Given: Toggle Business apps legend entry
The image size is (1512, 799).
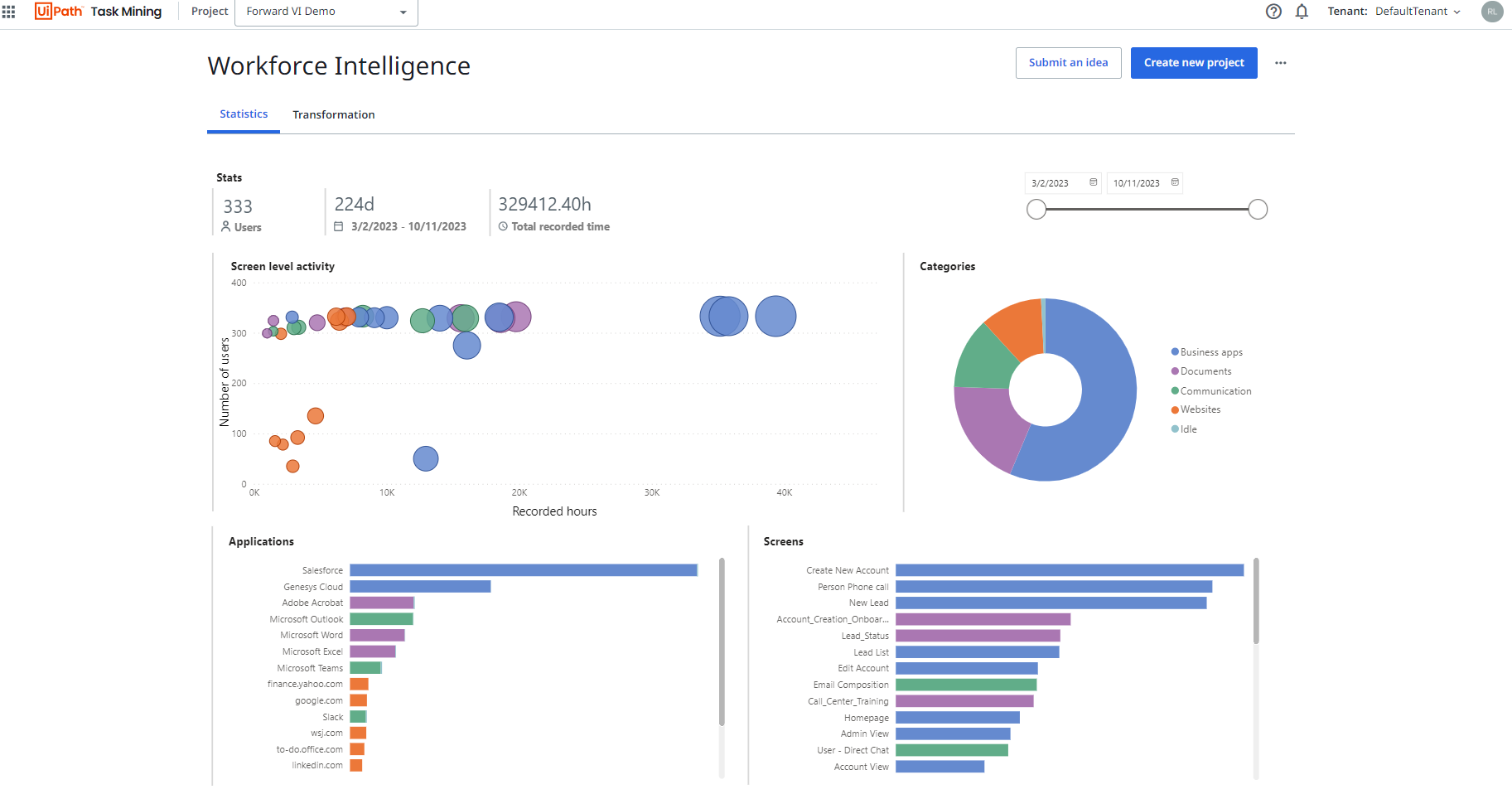Looking at the screenshot, I should [1207, 352].
